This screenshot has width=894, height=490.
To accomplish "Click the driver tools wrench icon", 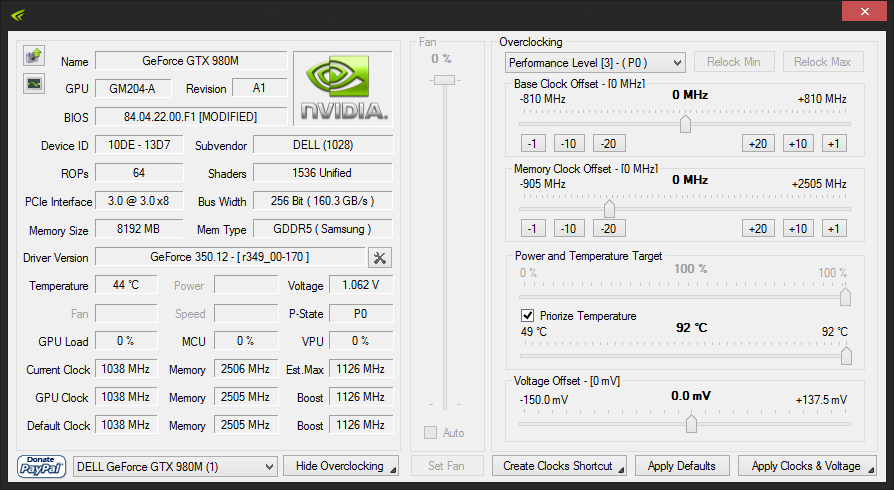I will point(380,258).
